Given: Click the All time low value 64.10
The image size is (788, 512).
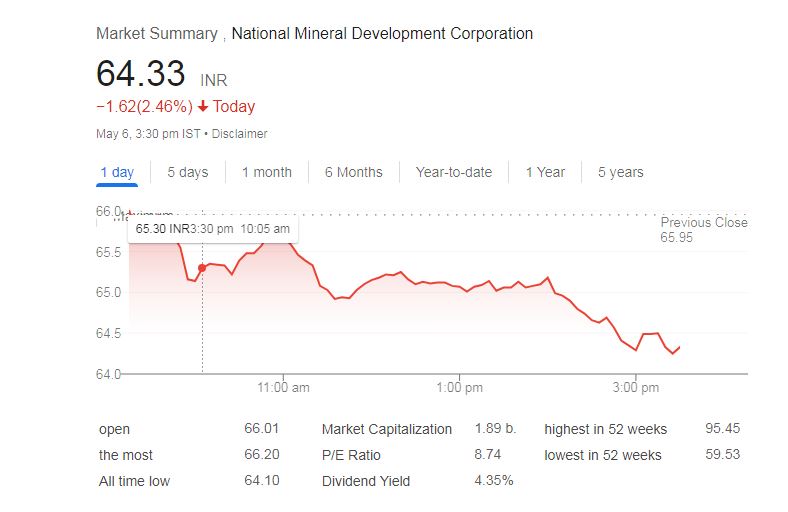Looking at the screenshot, I should pyautogui.click(x=261, y=480).
